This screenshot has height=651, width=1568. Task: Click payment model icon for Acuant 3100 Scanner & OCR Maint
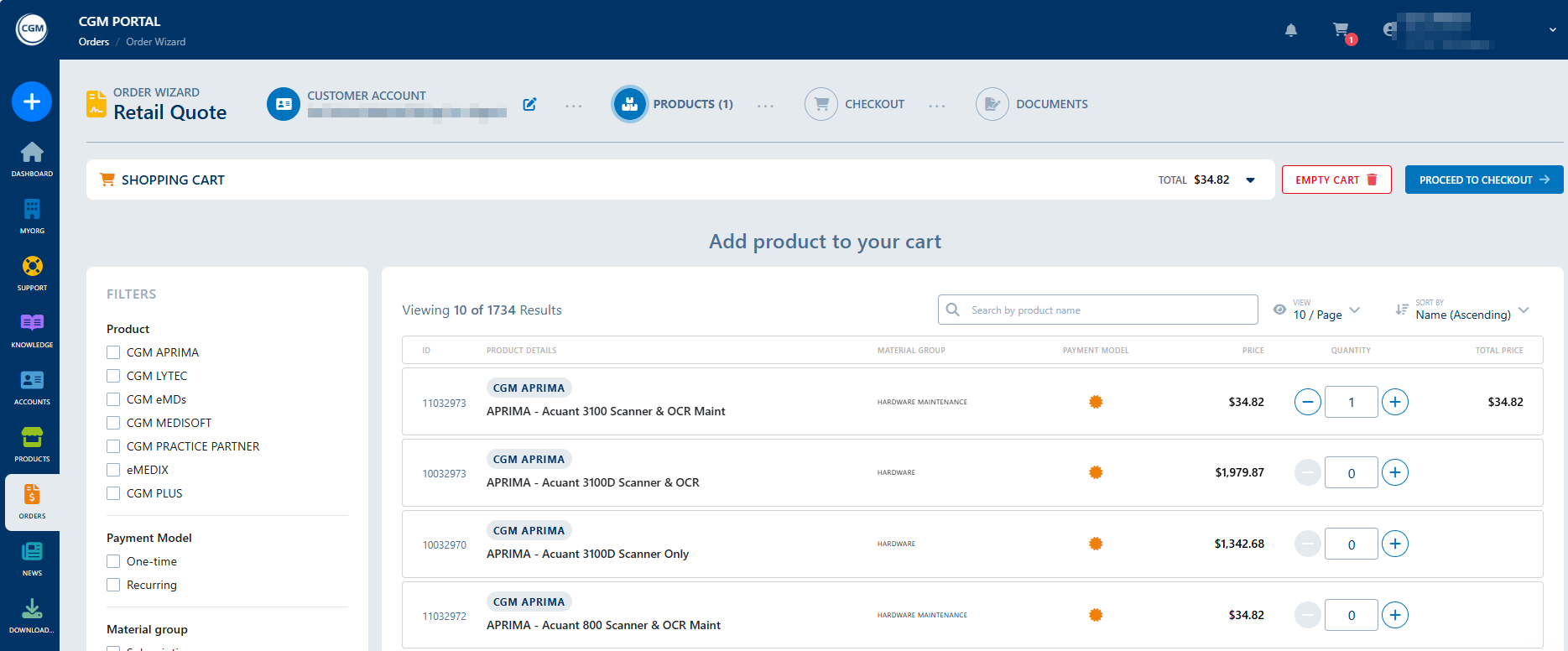[x=1096, y=402]
